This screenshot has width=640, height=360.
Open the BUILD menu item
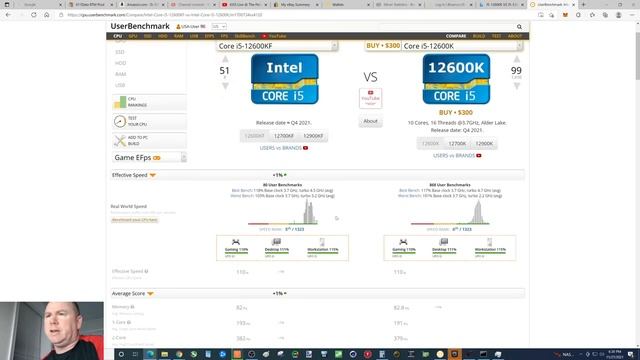pos(479,36)
